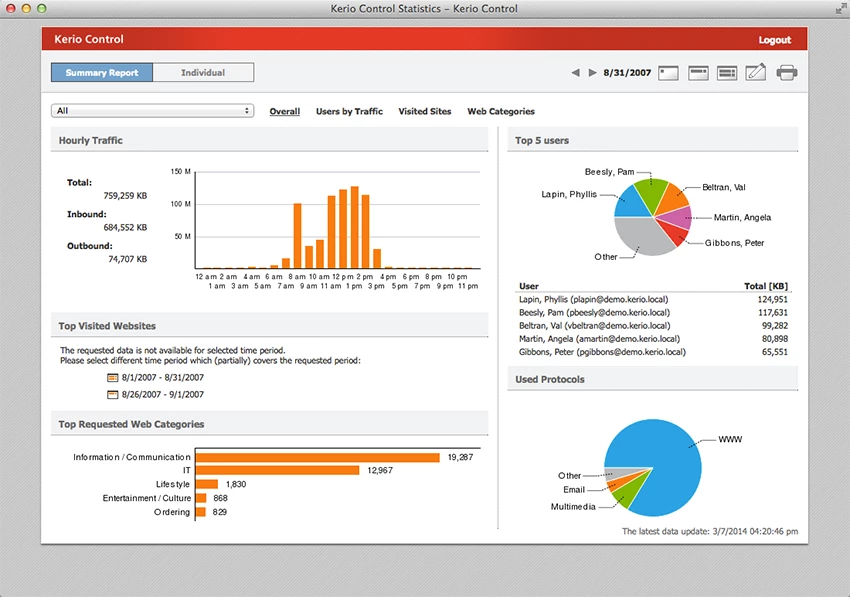Open the Users by Traffic section

click(349, 111)
